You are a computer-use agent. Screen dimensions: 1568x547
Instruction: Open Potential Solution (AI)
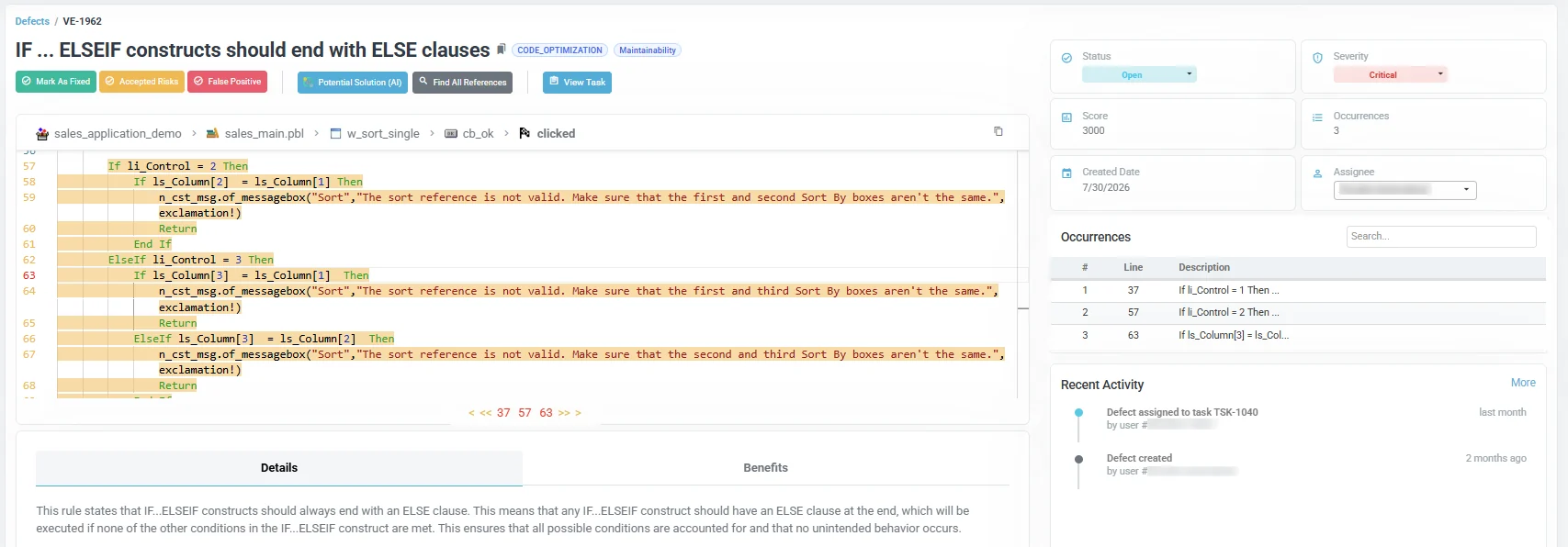pyautogui.click(x=352, y=83)
